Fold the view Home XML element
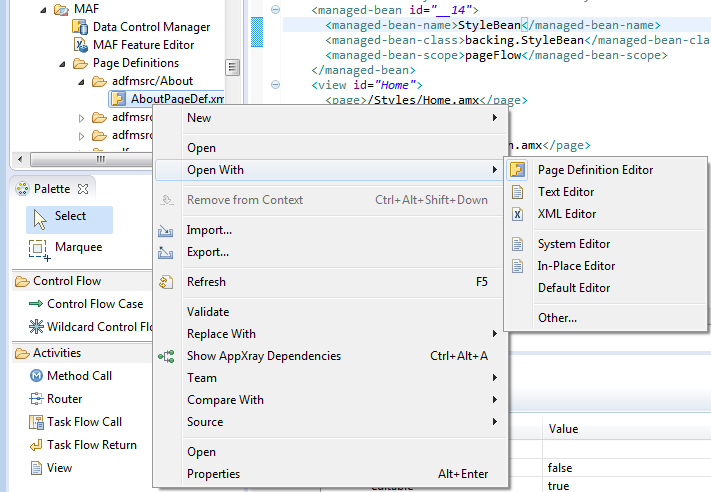 (275, 84)
